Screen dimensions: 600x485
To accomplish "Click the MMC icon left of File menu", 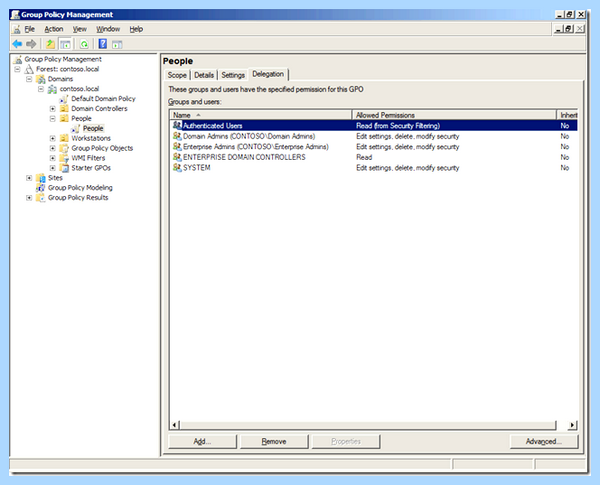I will tap(16, 29).
